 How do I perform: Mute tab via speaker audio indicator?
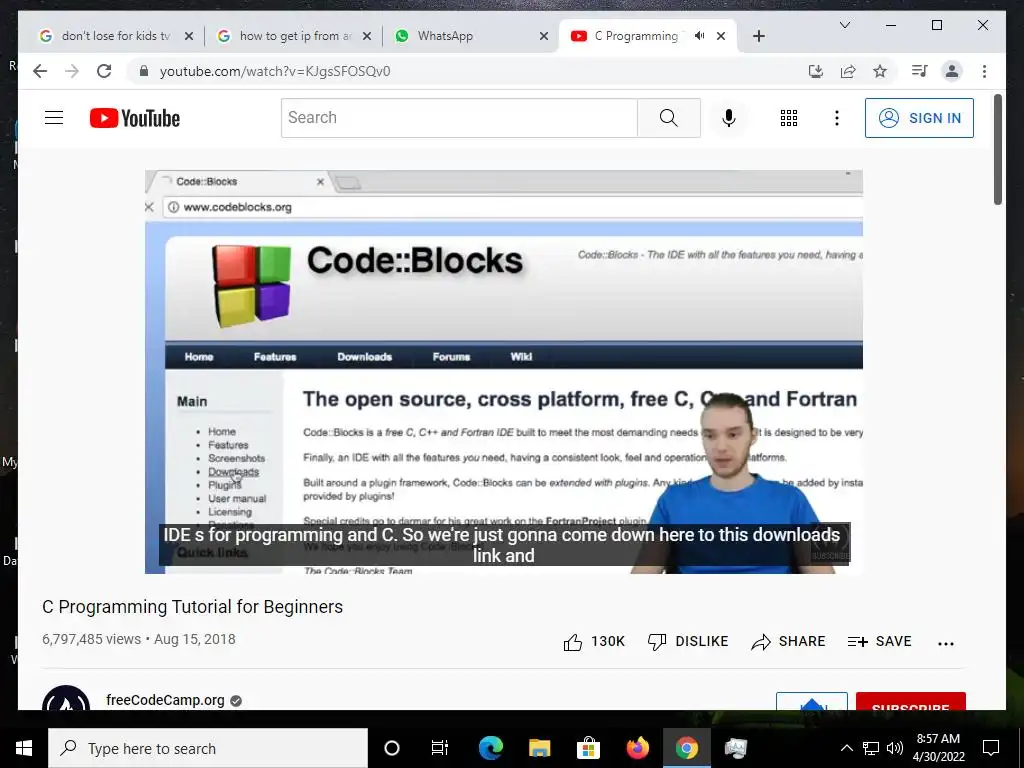click(x=699, y=36)
